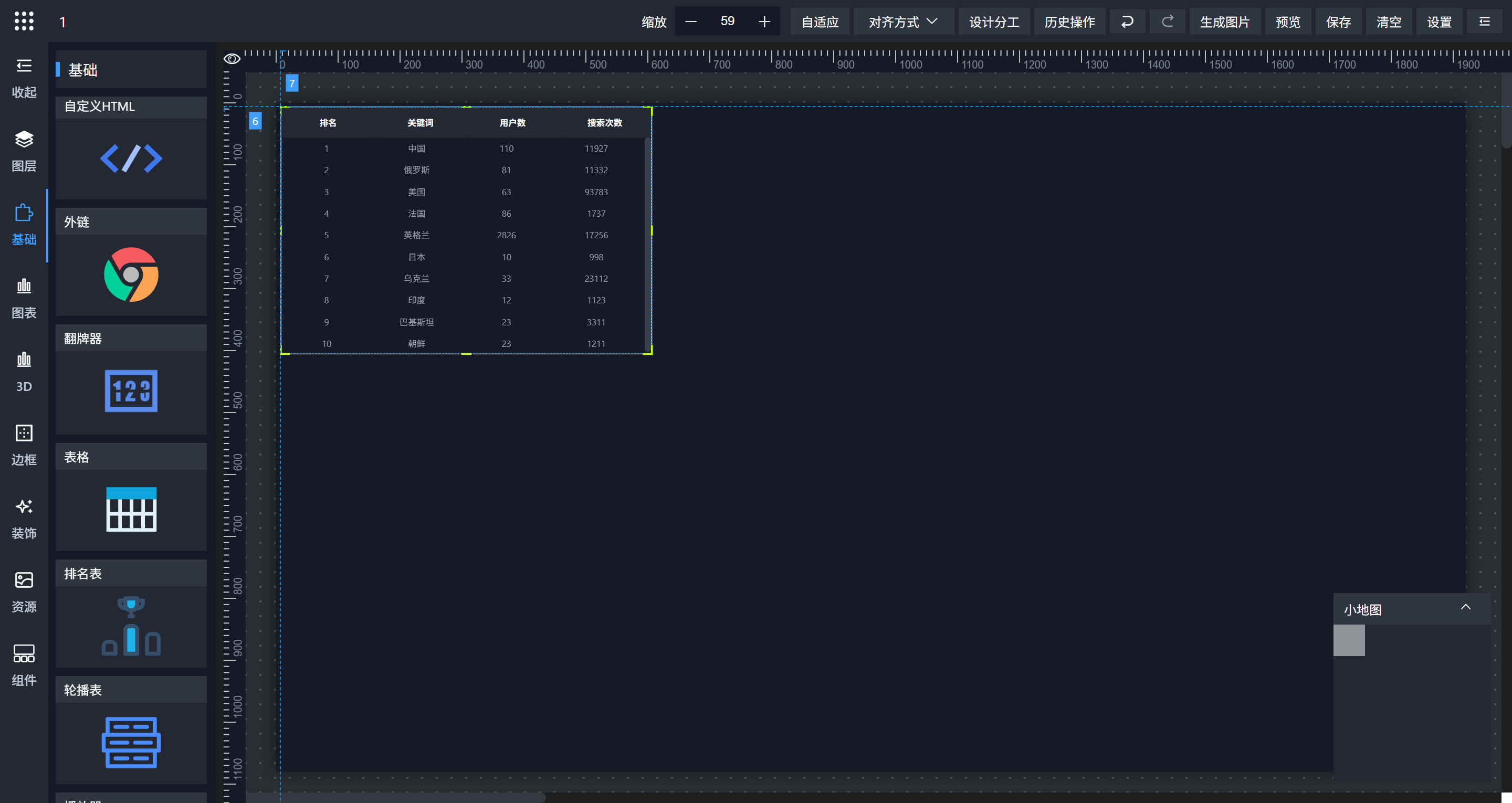Open the apps grid menu icon
The height and width of the screenshot is (803, 1512).
(24, 21)
